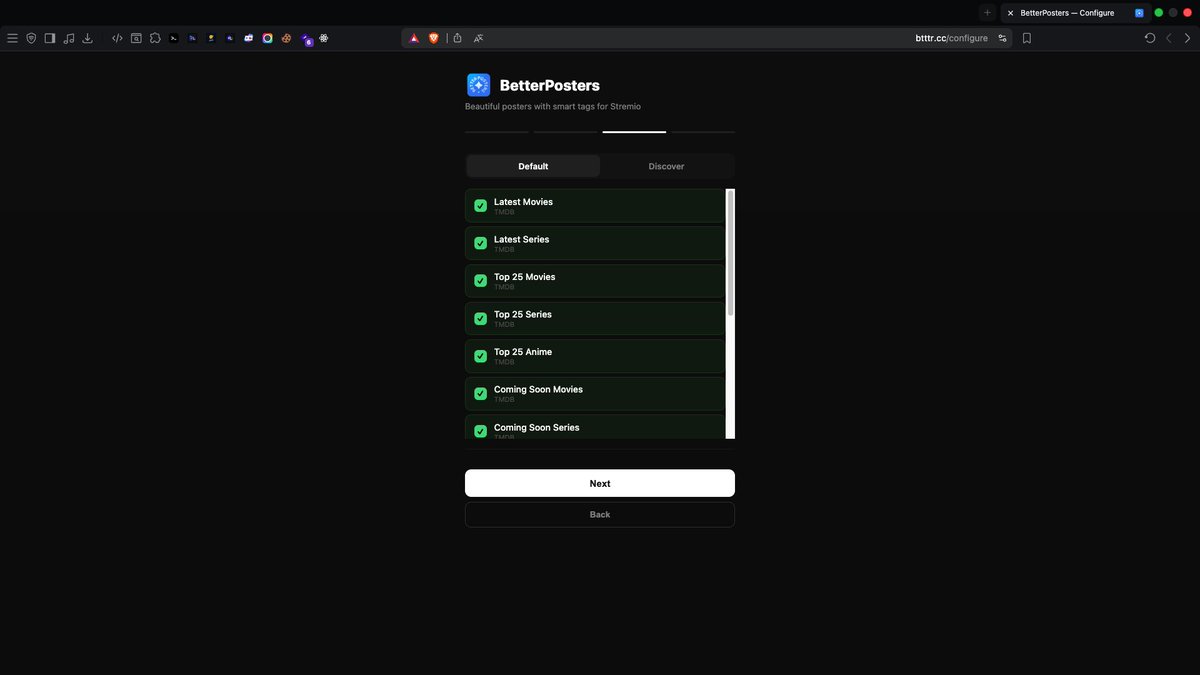Switch to the Default tab

pos(533,166)
